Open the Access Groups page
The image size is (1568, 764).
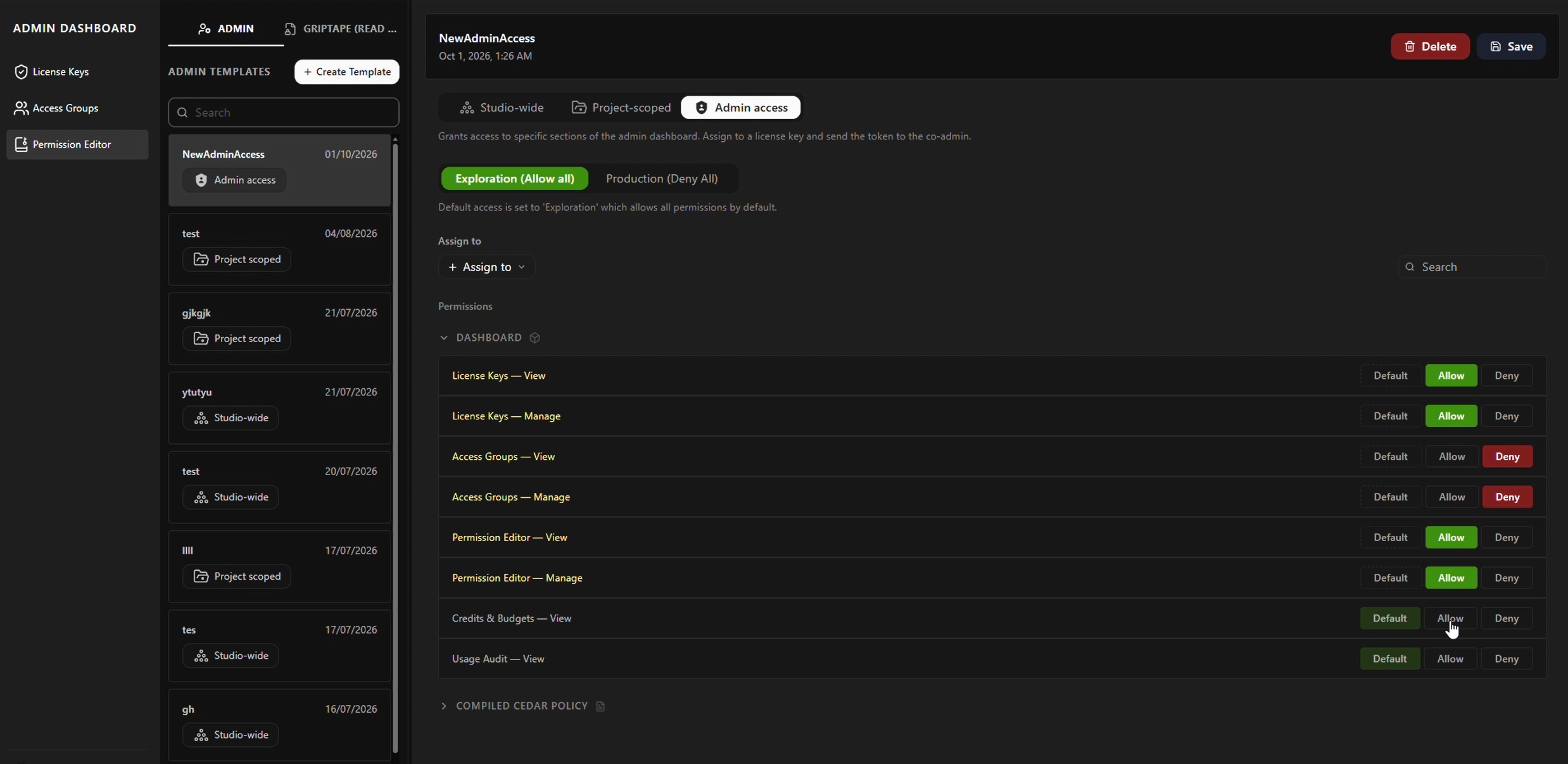[x=77, y=108]
